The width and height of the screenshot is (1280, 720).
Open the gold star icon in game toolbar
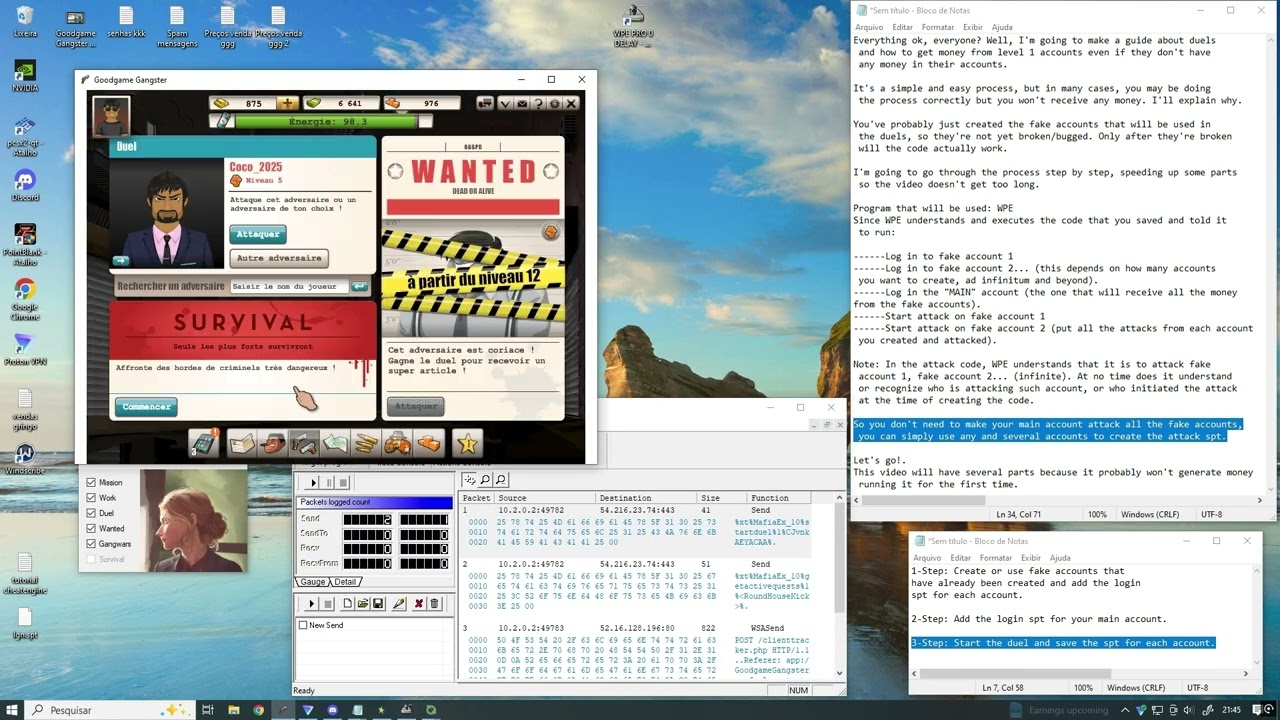pyautogui.click(x=467, y=443)
